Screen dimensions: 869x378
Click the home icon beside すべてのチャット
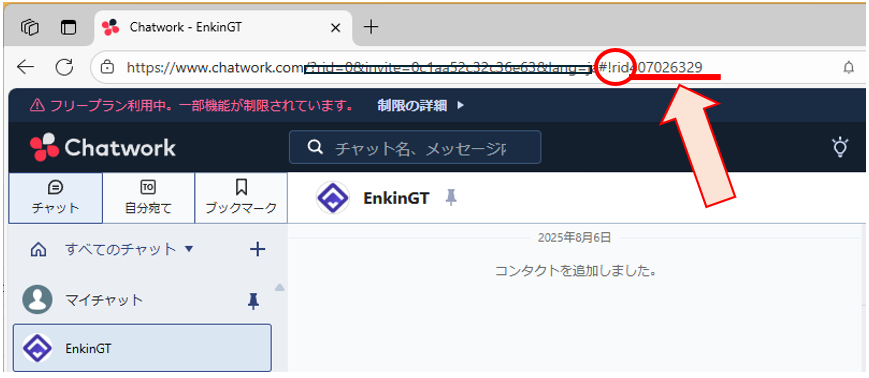pos(38,250)
